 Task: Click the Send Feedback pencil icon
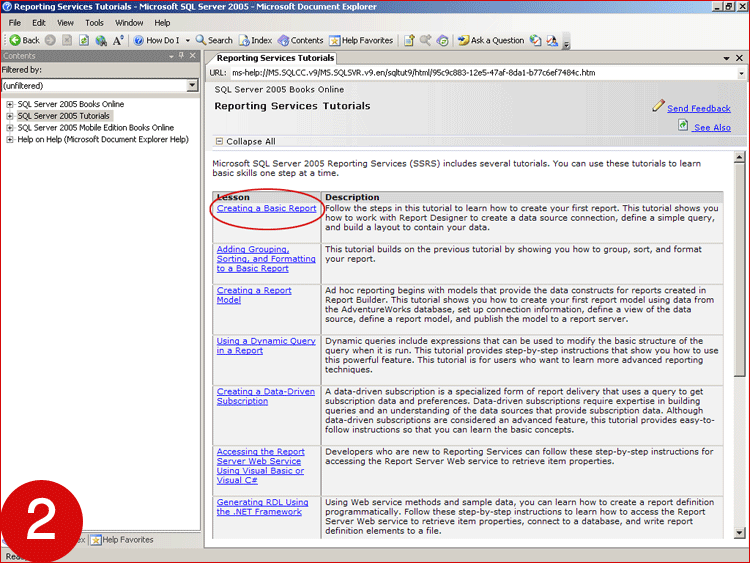click(x=658, y=106)
